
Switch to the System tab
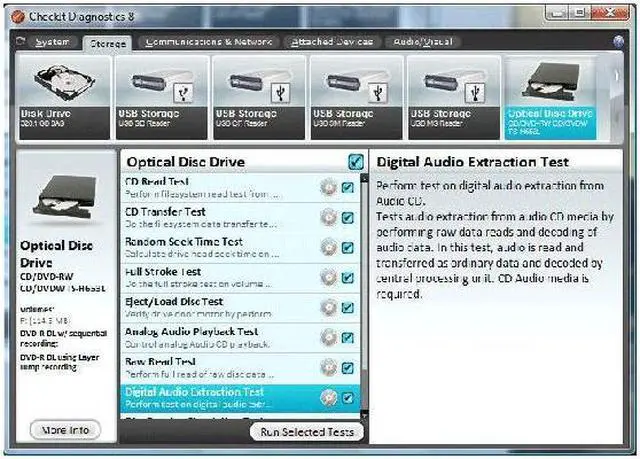click(x=50, y=42)
